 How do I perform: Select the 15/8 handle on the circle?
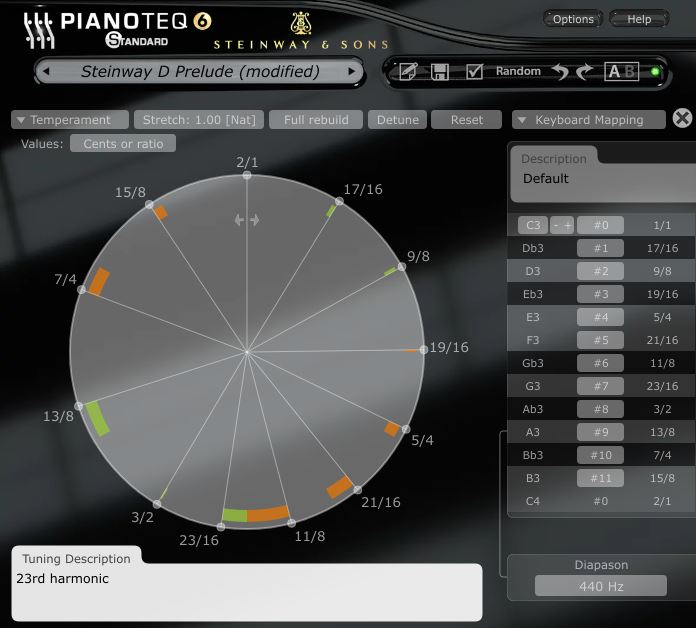(x=150, y=205)
